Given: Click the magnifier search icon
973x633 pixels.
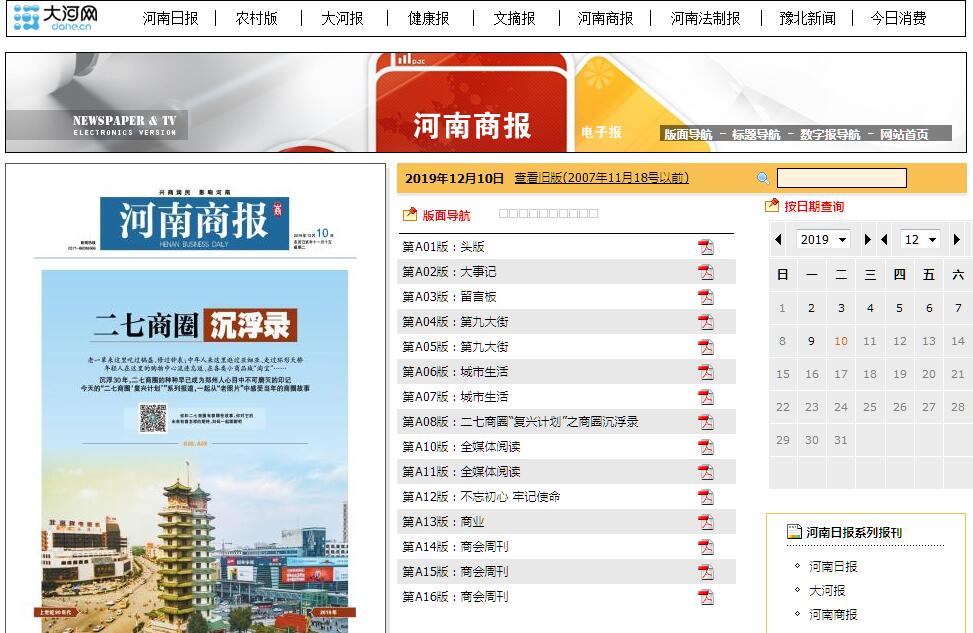Looking at the screenshot, I should pos(763,179).
